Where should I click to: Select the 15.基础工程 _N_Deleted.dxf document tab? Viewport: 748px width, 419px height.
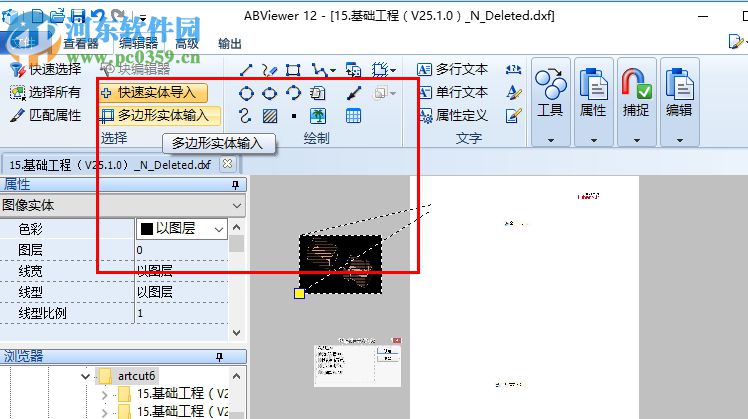click(x=110, y=165)
